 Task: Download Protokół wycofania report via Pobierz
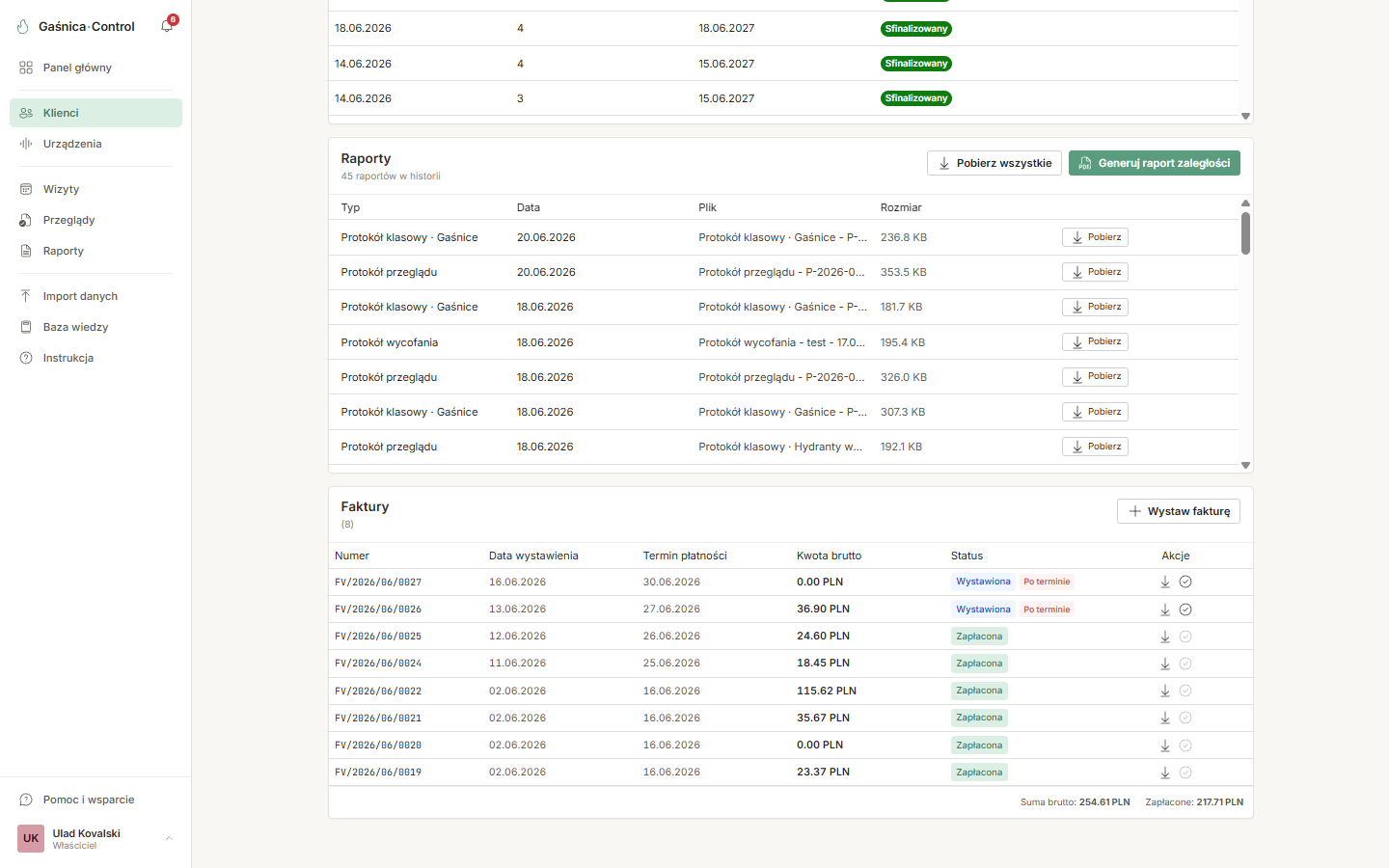[1095, 341]
